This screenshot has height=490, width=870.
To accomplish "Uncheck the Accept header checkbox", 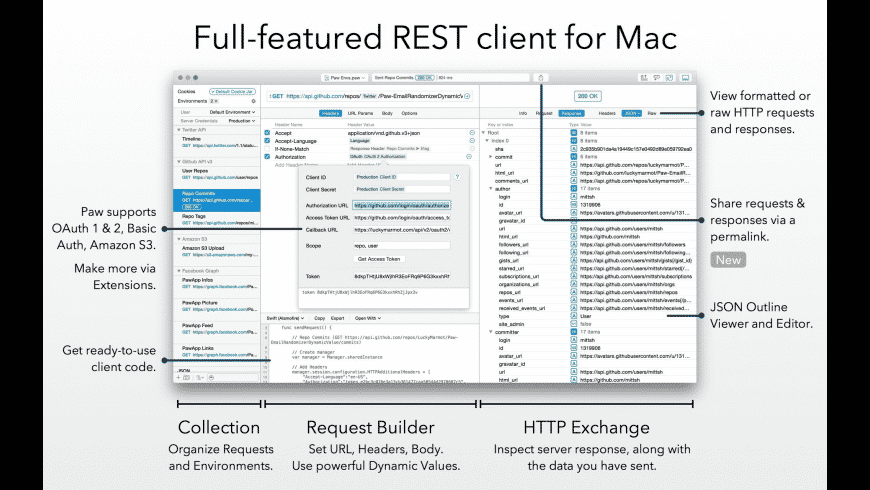I will (267, 133).
